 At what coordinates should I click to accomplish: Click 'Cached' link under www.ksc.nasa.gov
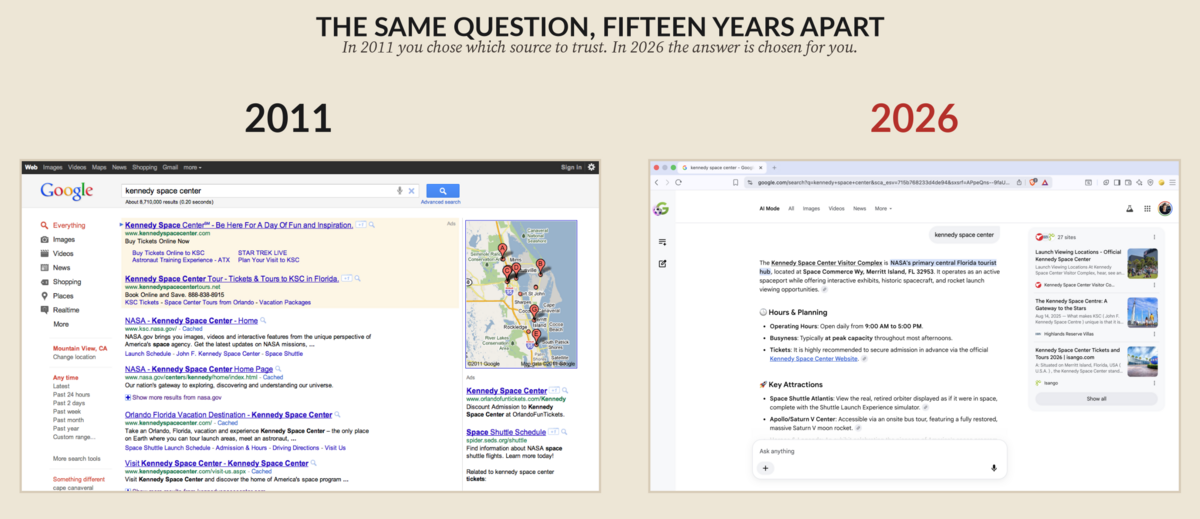click(x=193, y=328)
